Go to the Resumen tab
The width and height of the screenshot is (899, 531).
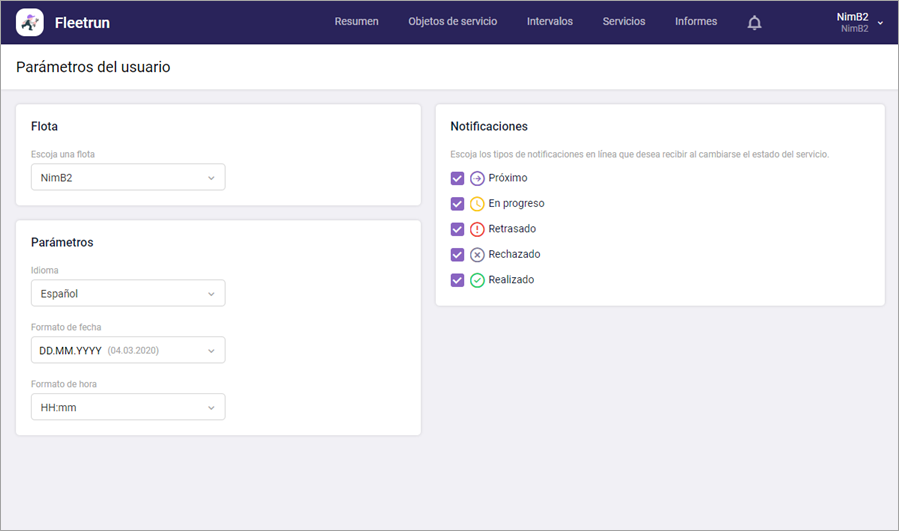tap(357, 21)
